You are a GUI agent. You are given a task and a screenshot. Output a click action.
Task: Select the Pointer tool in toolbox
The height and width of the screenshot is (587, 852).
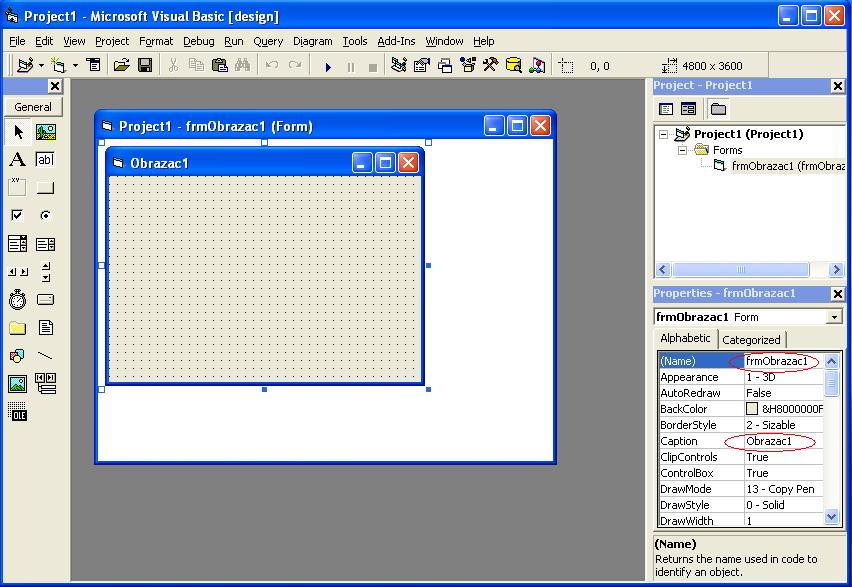pyautogui.click(x=18, y=132)
